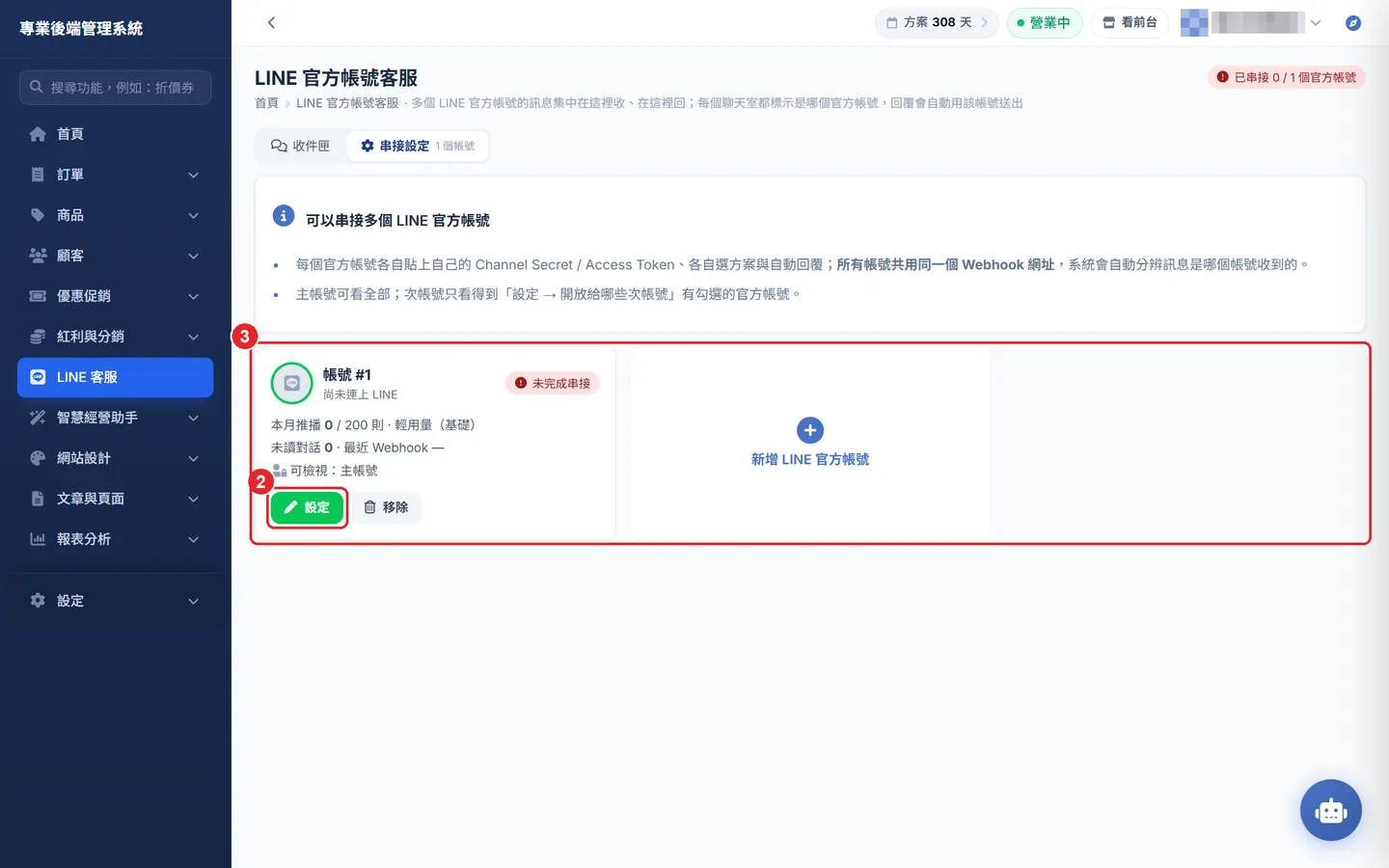The image size is (1389, 868).
Task: Click the 已串接 0 / 1 個官方帳號 badge
Action: 1287,77
